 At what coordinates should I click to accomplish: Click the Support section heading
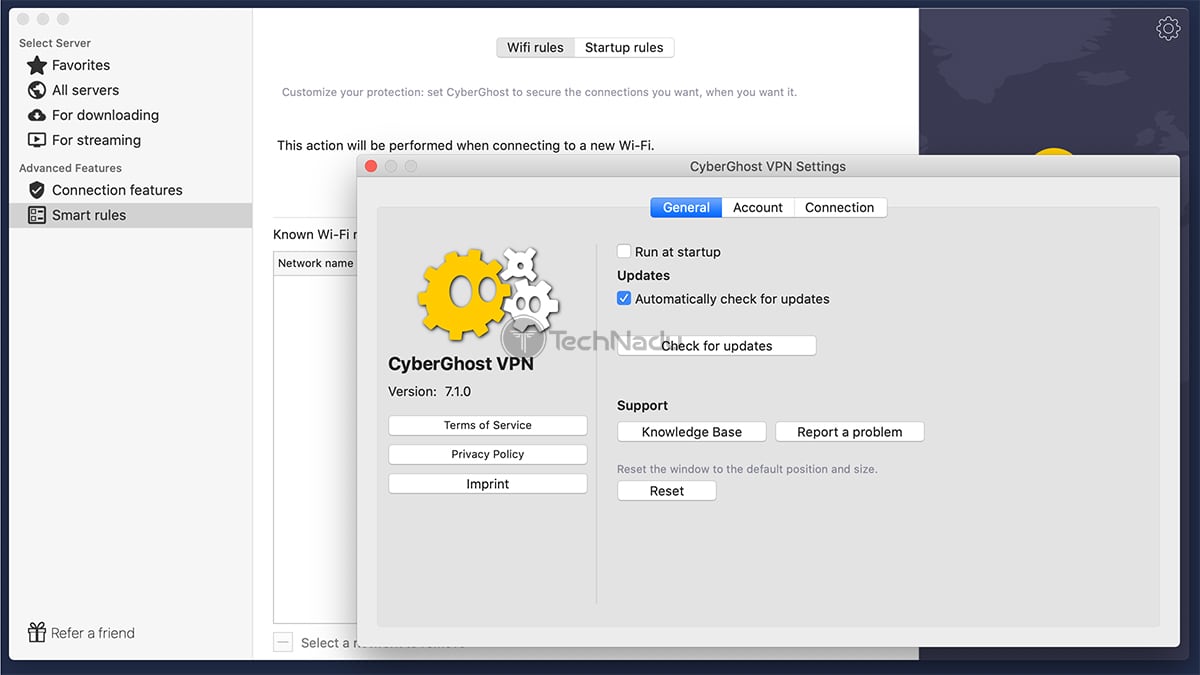coord(642,405)
